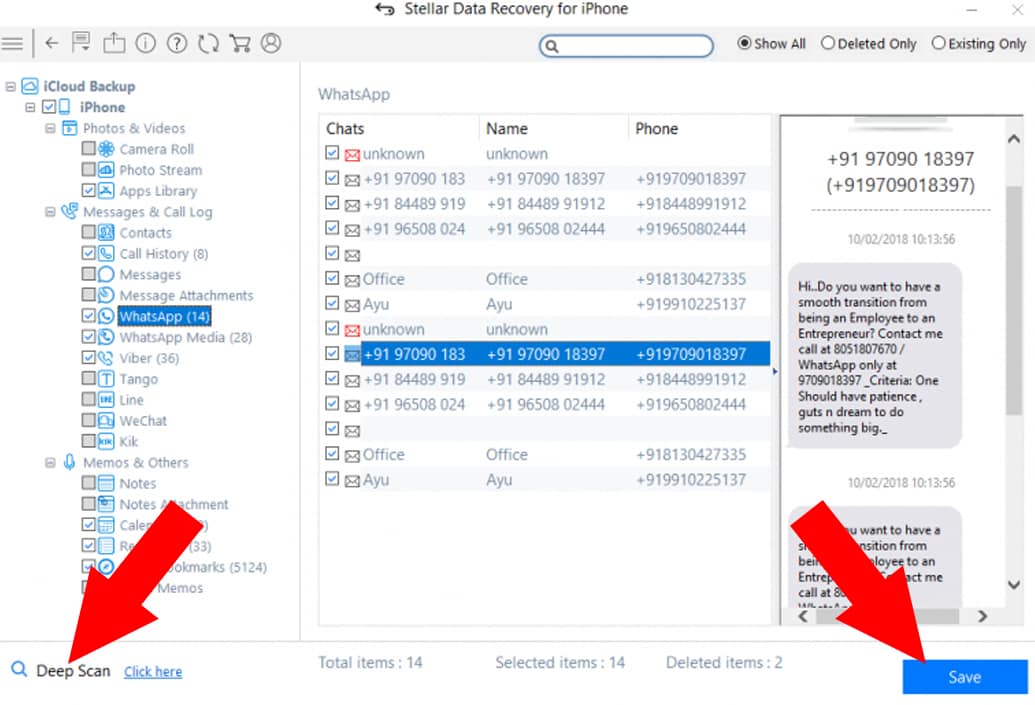Click the back arrow icon

click(52, 44)
